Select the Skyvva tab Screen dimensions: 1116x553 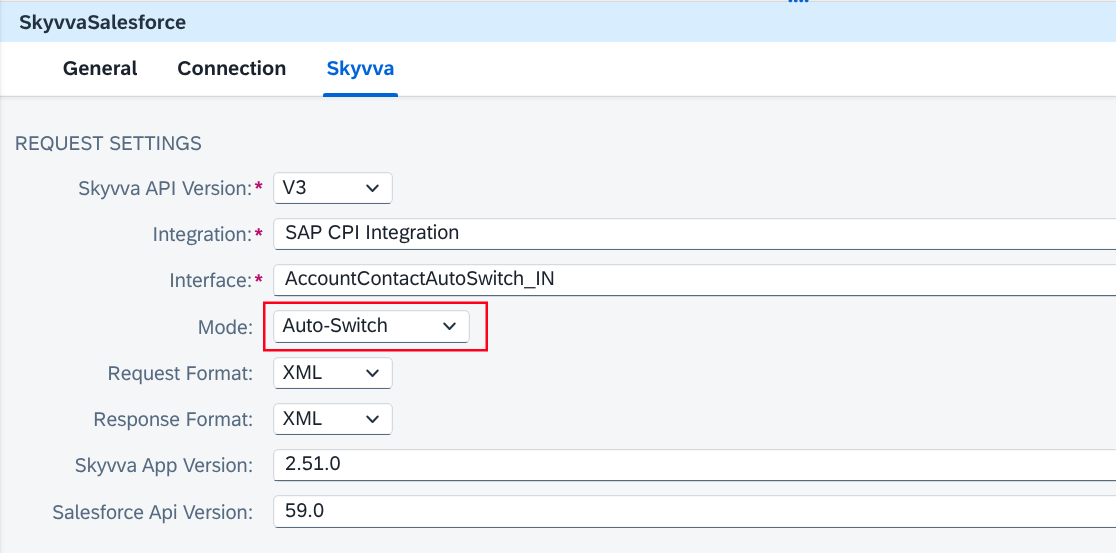pos(360,68)
